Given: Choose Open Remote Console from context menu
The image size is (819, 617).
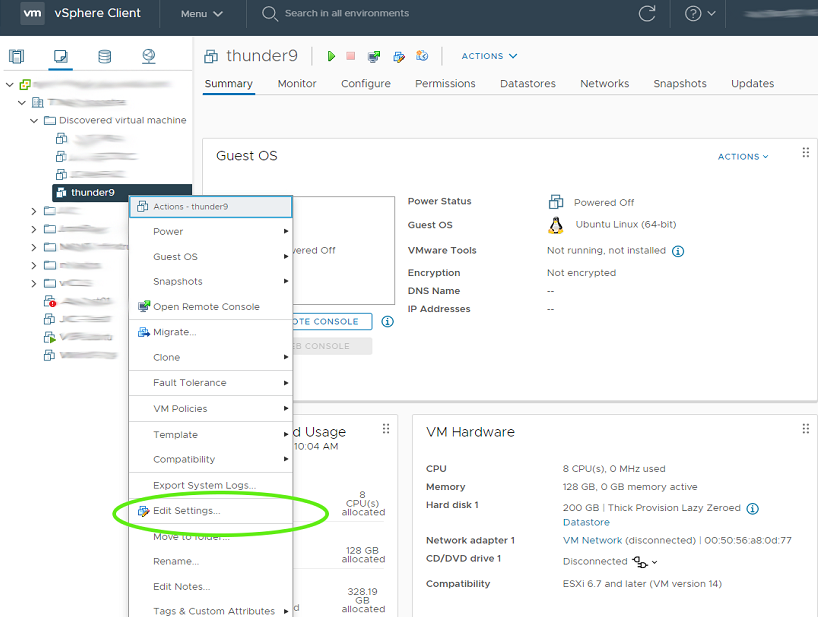Looking at the screenshot, I should point(210,307).
